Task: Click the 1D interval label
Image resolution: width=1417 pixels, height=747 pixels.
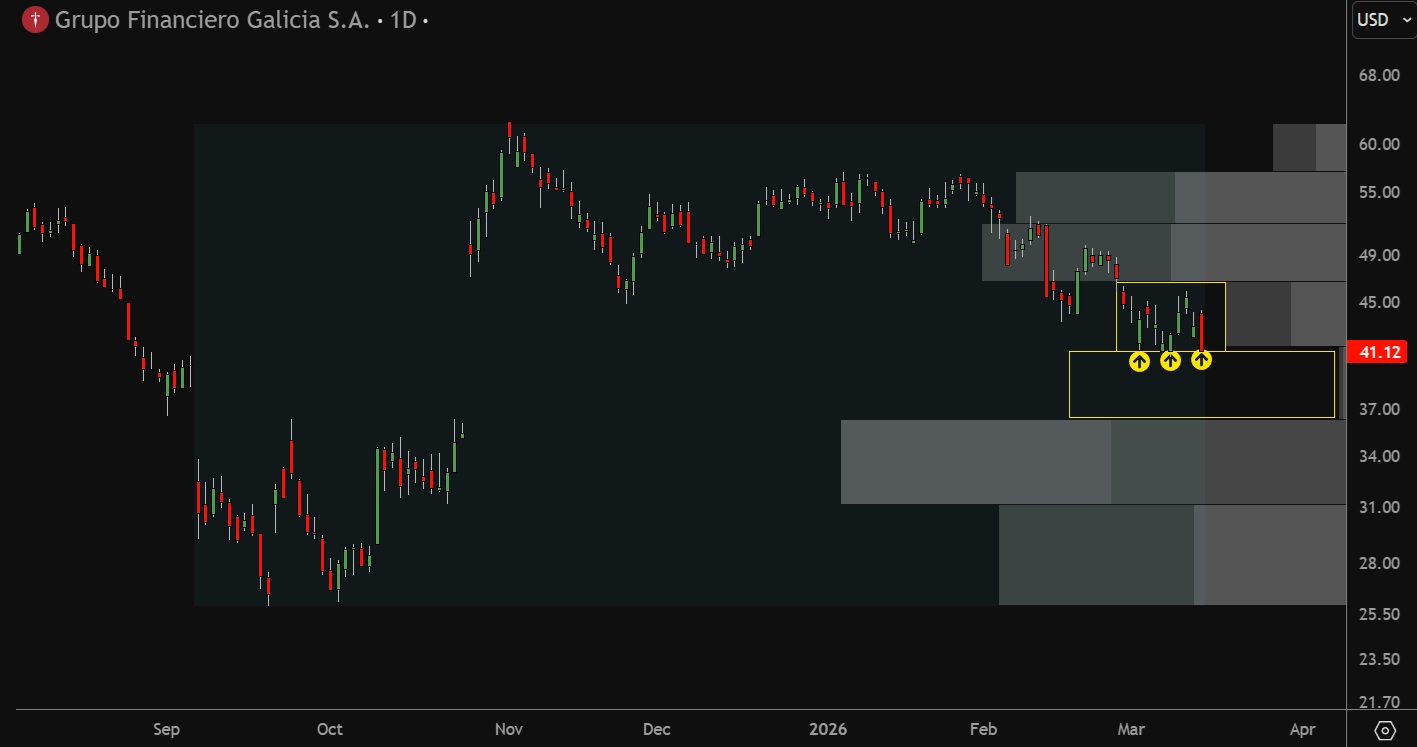Action: (x=403, y=19)
